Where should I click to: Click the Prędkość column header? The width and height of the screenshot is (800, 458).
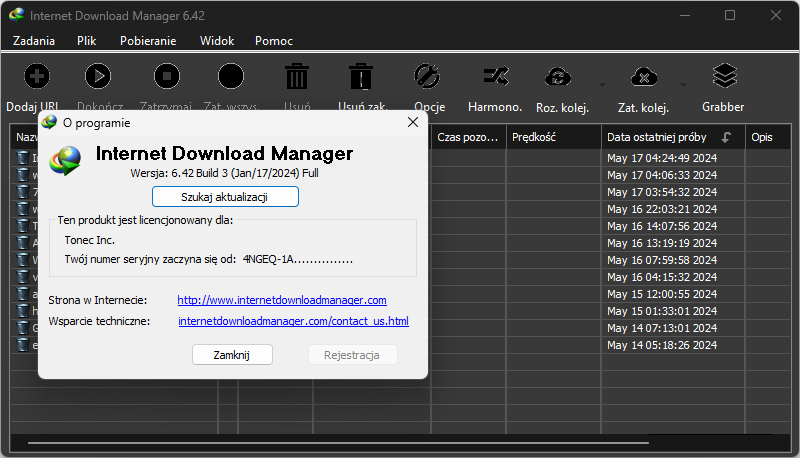[x=554, y=137]
